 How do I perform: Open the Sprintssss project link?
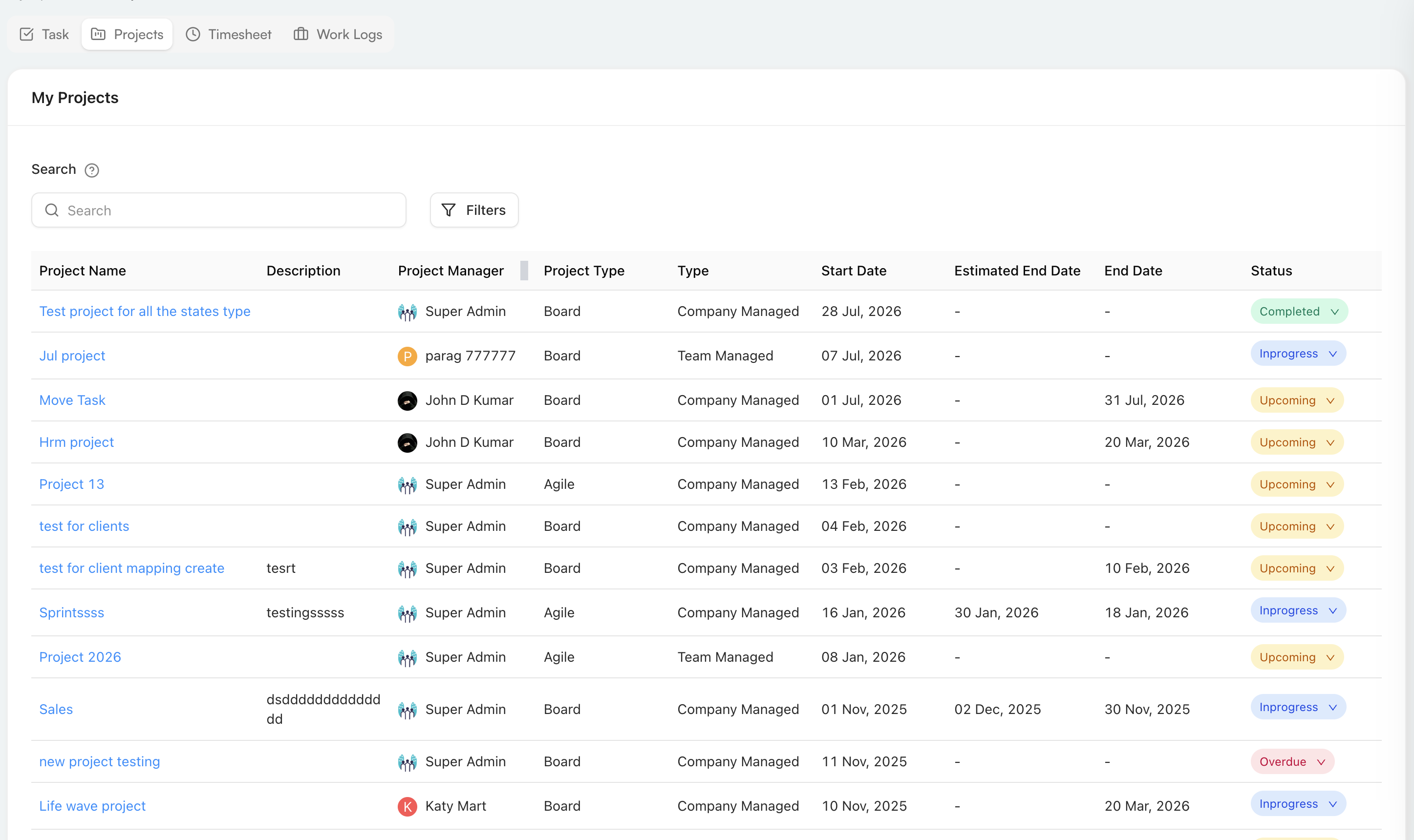coord(71,613)
